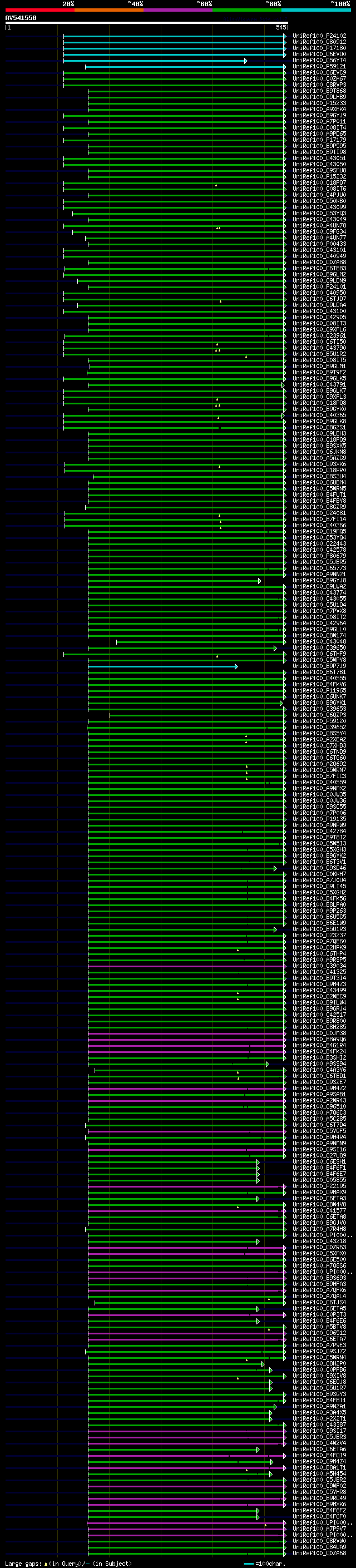Click the cyan alignment bar of UniRef100_B9P7J9
This screenshot has height=1568, width=356.
point(162,666)
